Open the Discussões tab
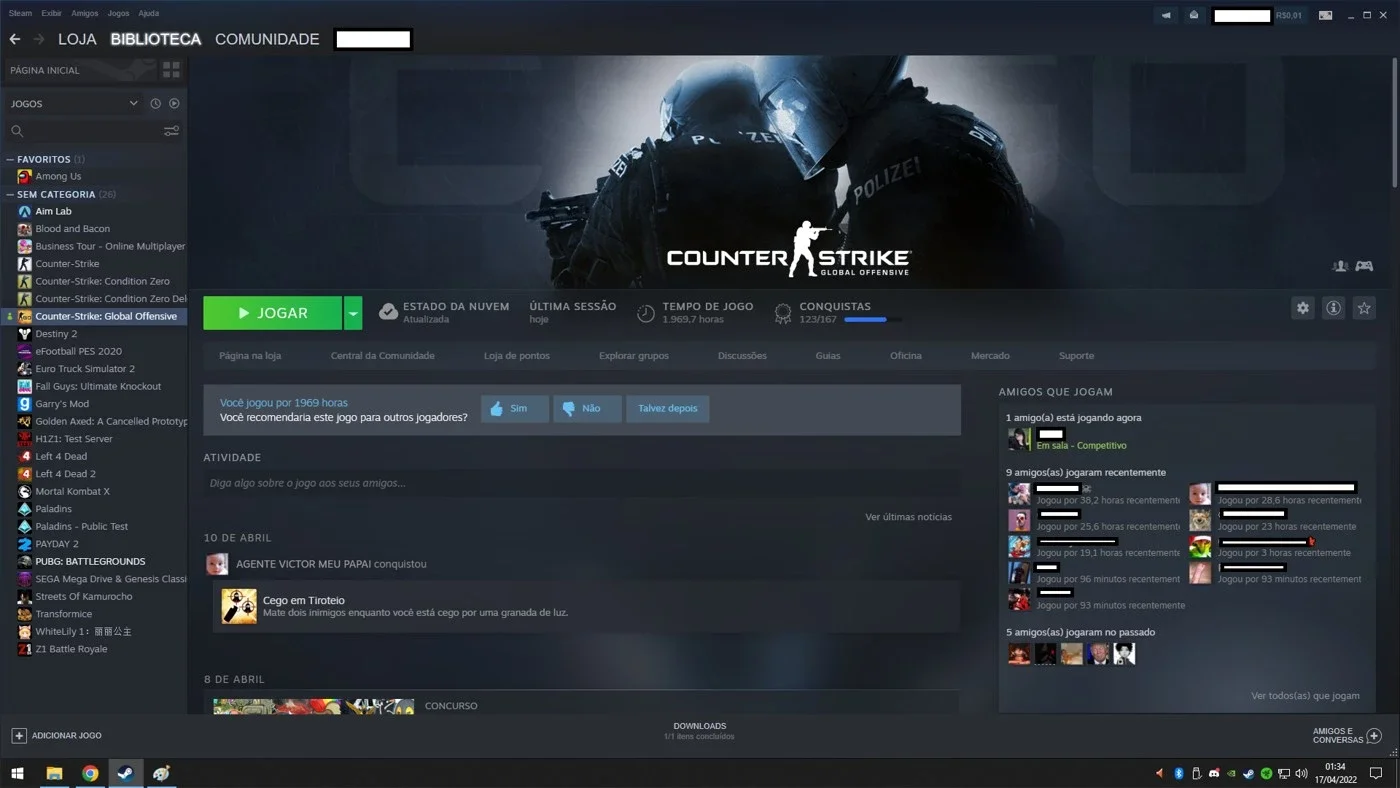The width and height of the screenshot is (1400, 788). (x=742, y=356)
